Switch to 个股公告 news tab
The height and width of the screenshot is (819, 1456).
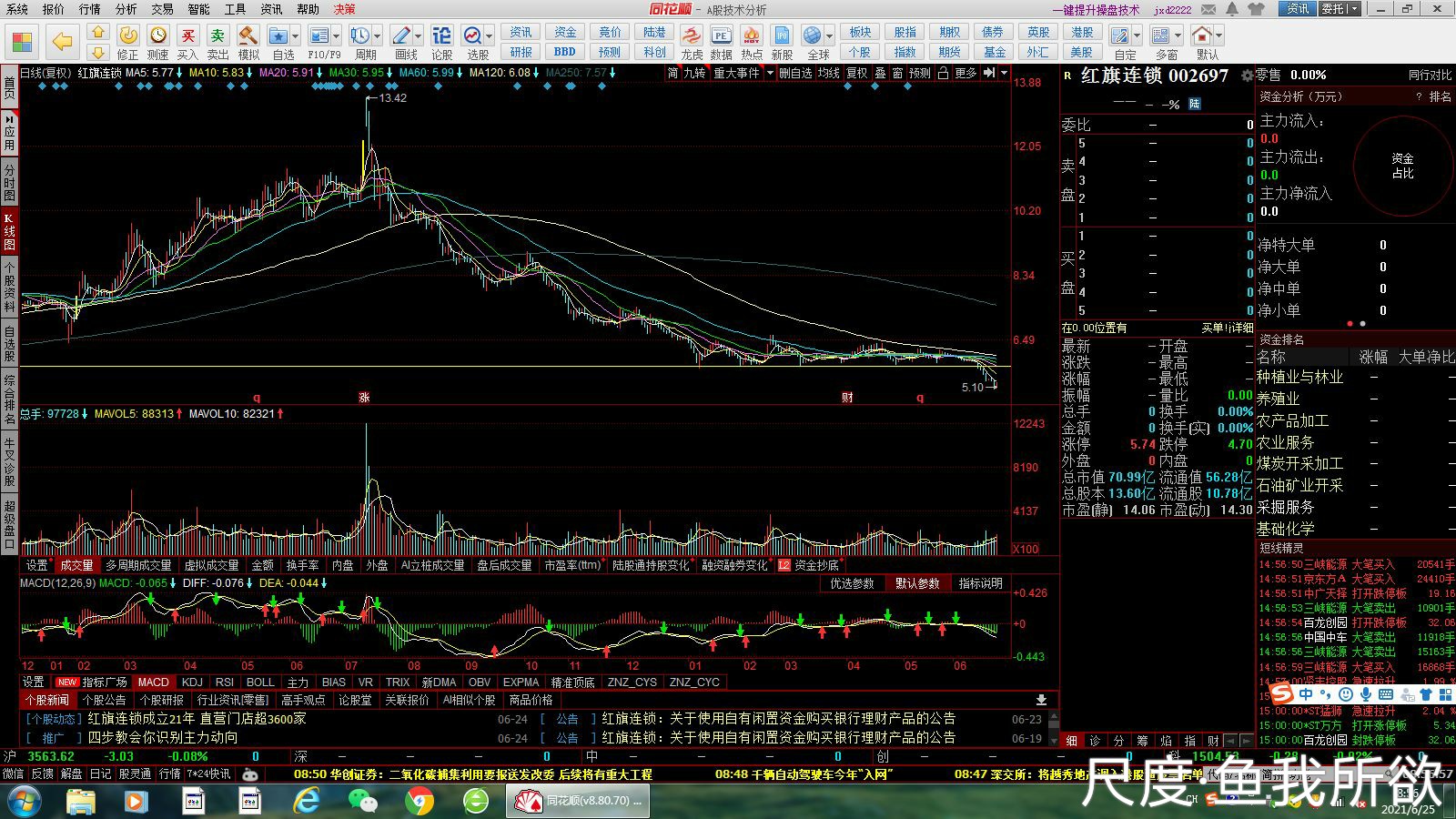click(104, 700)
